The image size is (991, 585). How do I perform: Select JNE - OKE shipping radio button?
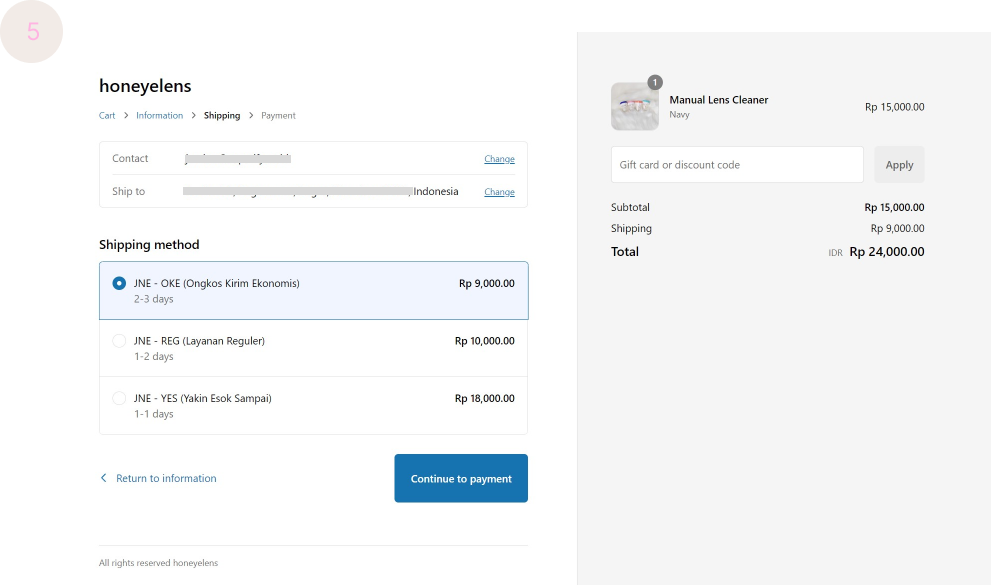pos(120,284)
